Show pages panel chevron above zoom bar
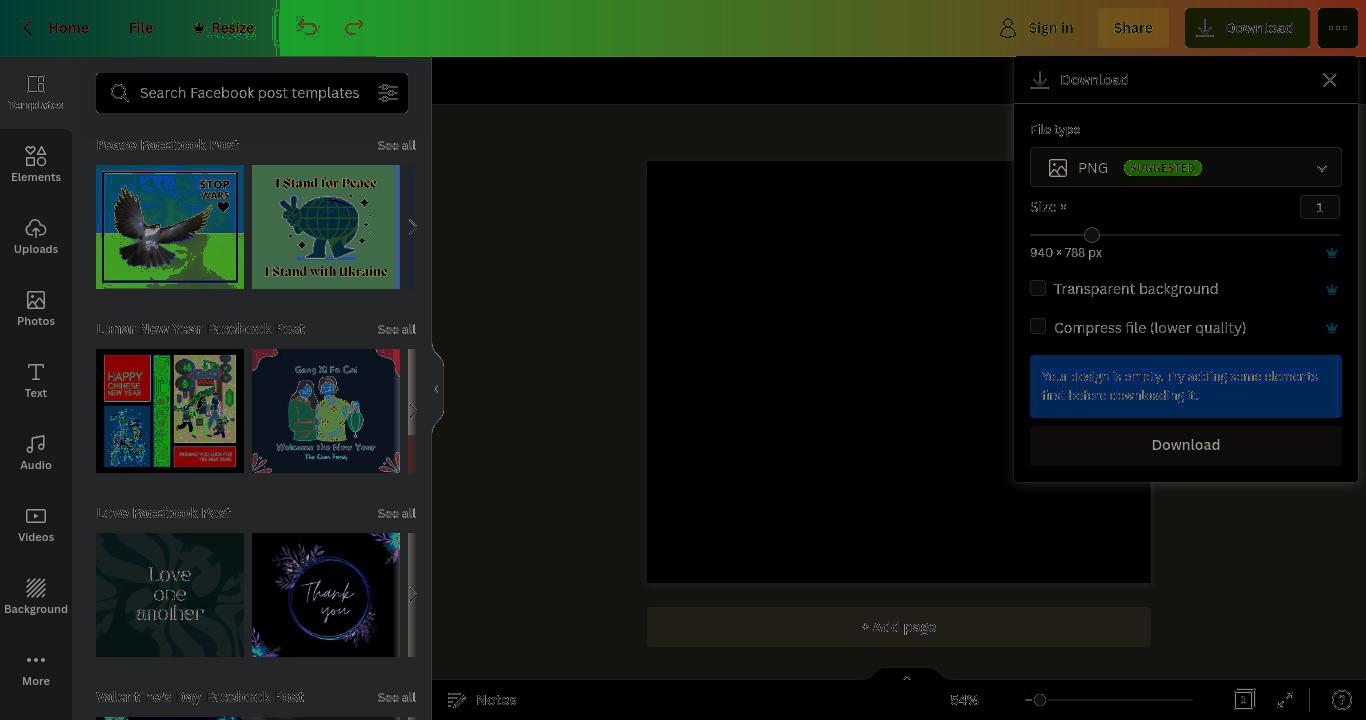The width and height of the screenshot is (1366, 720). tap(907, 678)
